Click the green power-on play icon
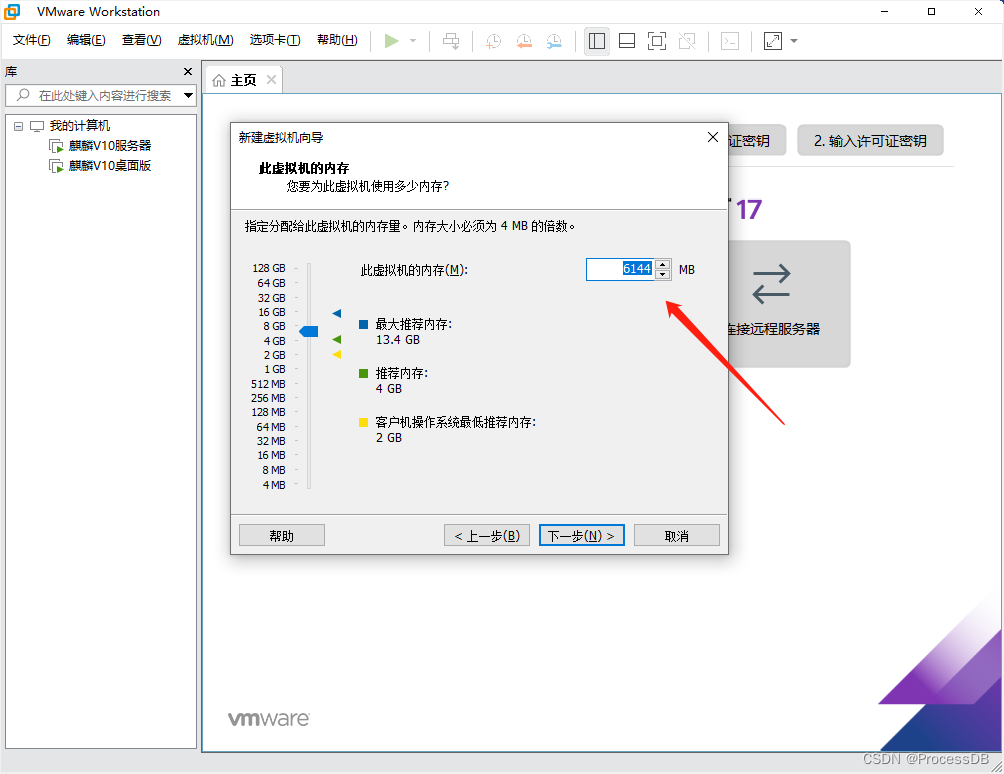This screenshot has height=774, width=1004. (x=391, y=41)
